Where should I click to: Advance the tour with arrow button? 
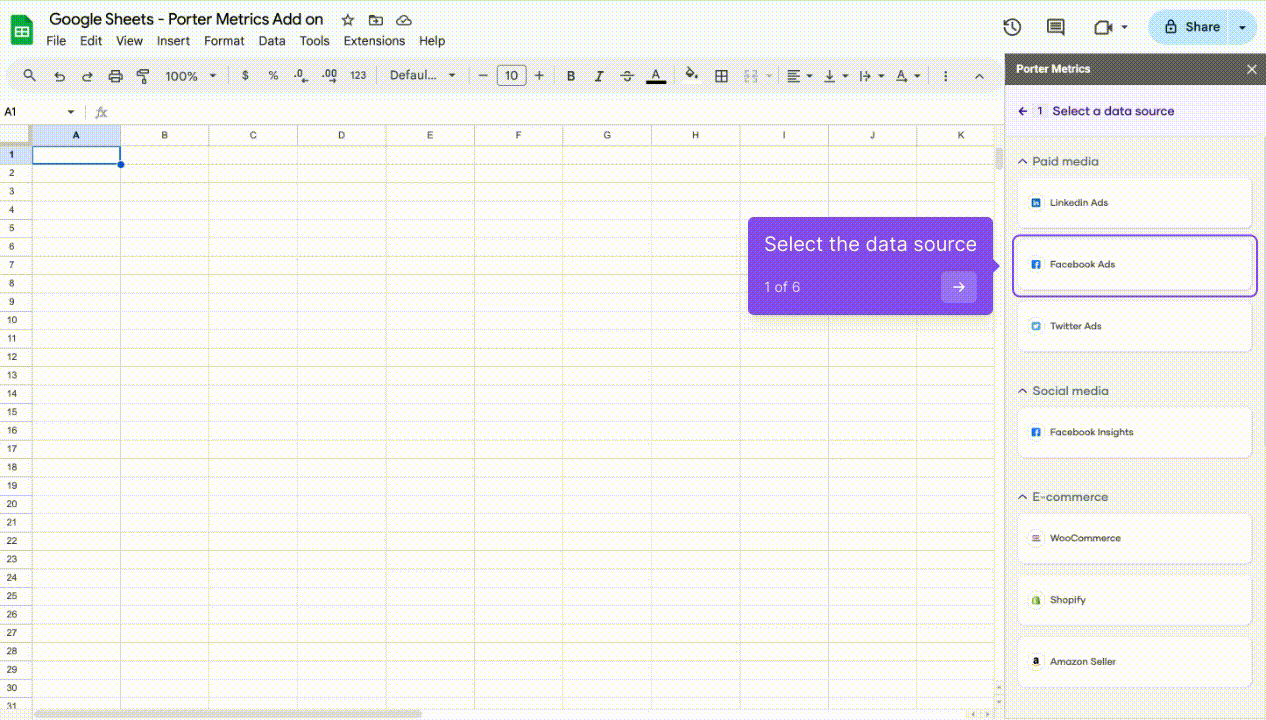coord(958,287)
